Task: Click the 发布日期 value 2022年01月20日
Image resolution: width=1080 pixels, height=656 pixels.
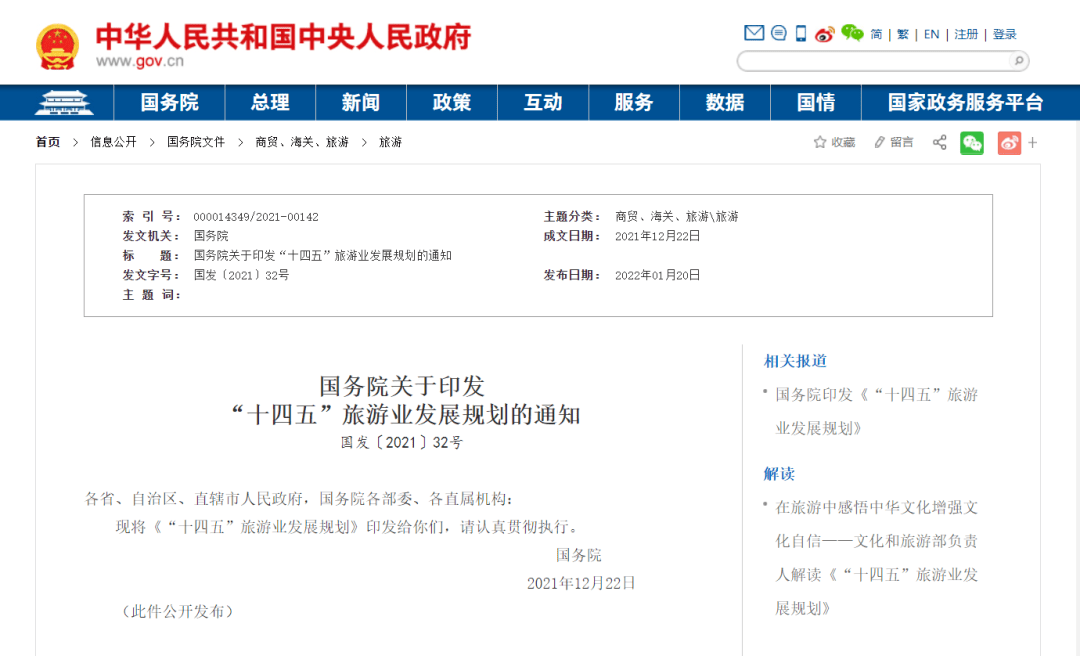Action: (657, 276)
